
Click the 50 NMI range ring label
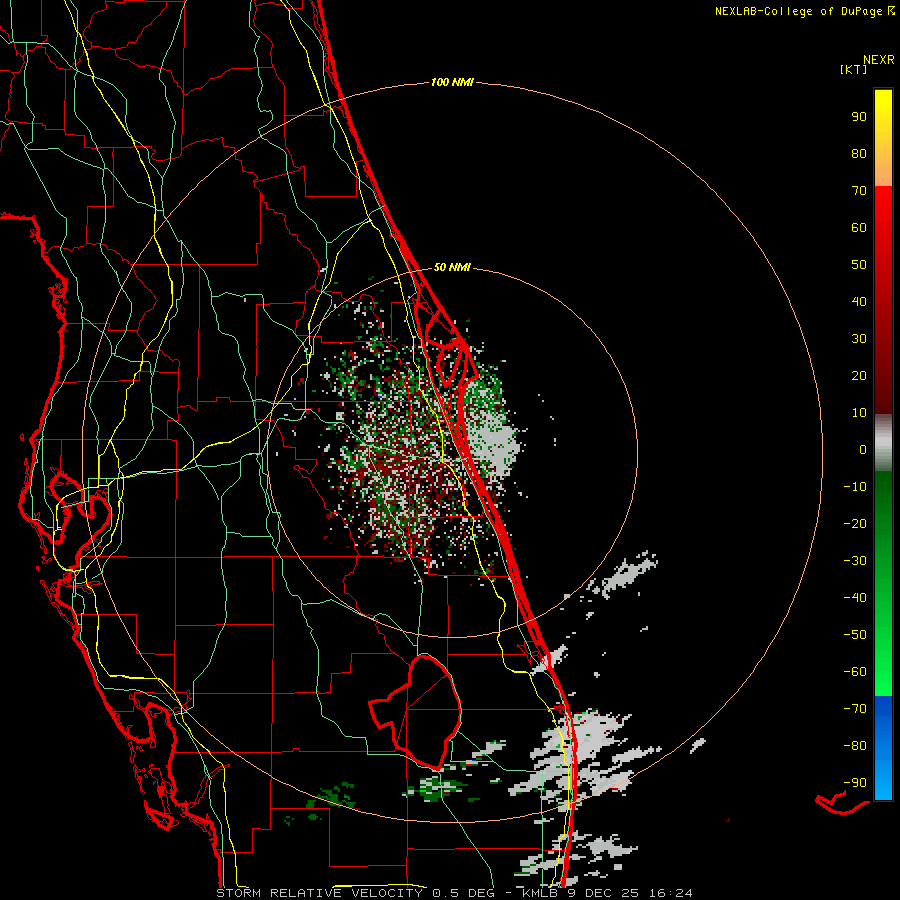(x=452, y=267)
